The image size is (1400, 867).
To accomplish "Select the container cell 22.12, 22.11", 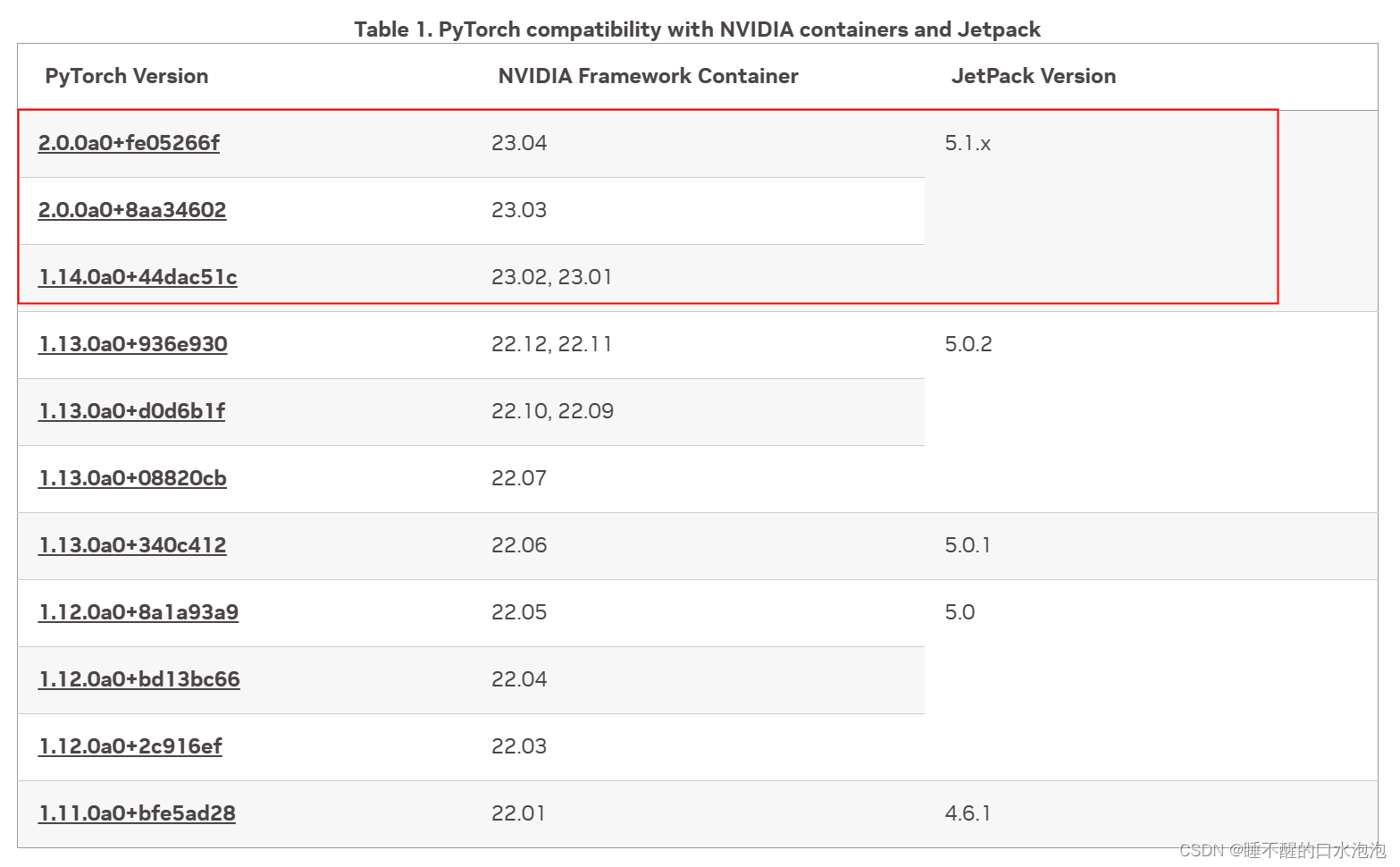I will point(552,344).
